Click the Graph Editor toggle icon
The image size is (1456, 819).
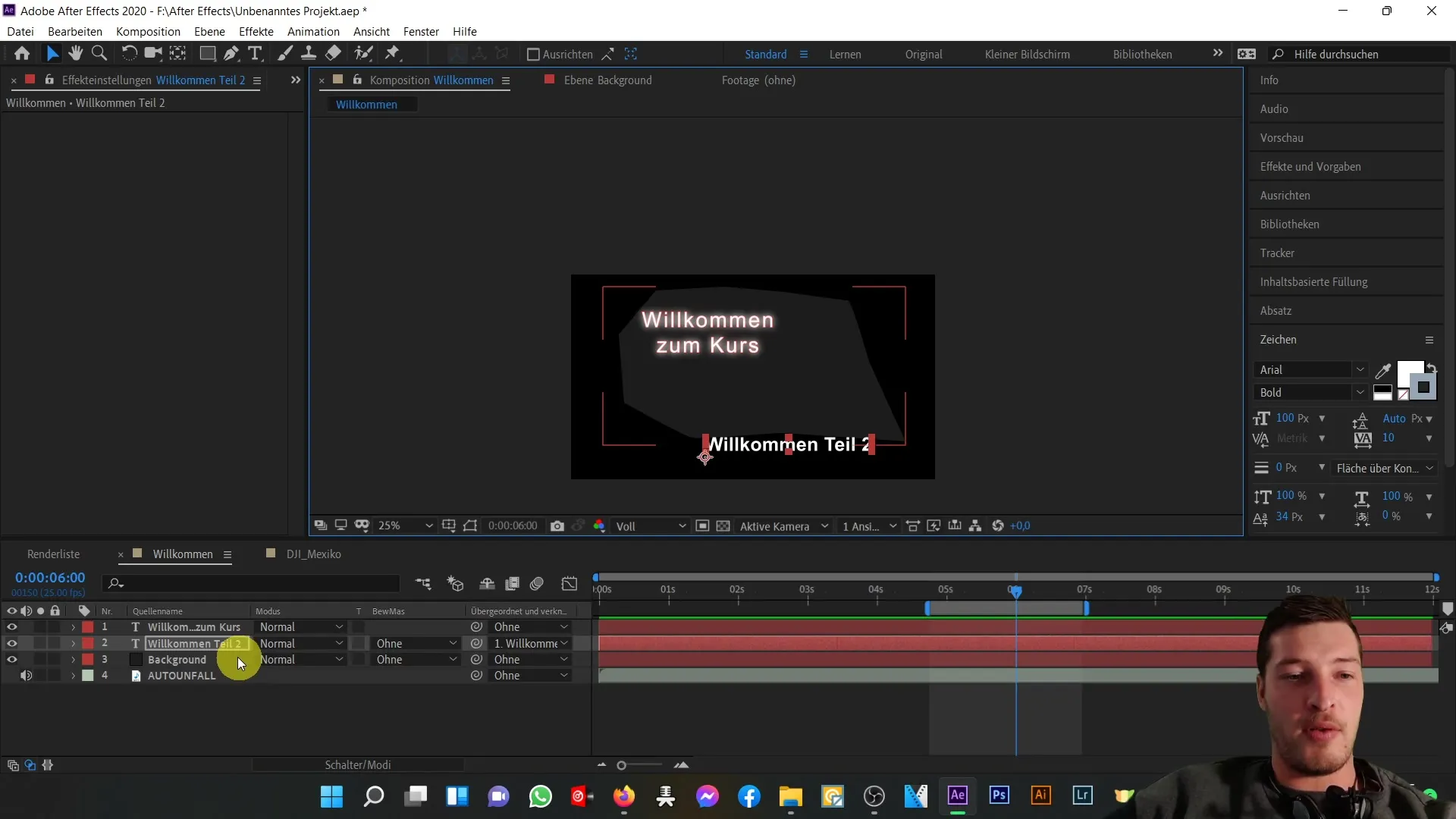pyautogui.click(x=570, y=584)
